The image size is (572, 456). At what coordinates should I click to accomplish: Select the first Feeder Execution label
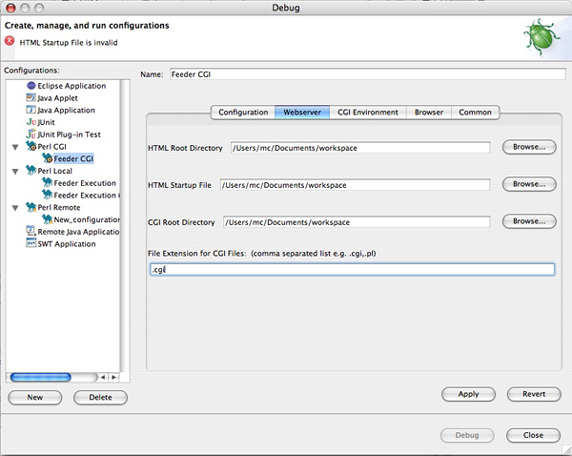point(85,183)
